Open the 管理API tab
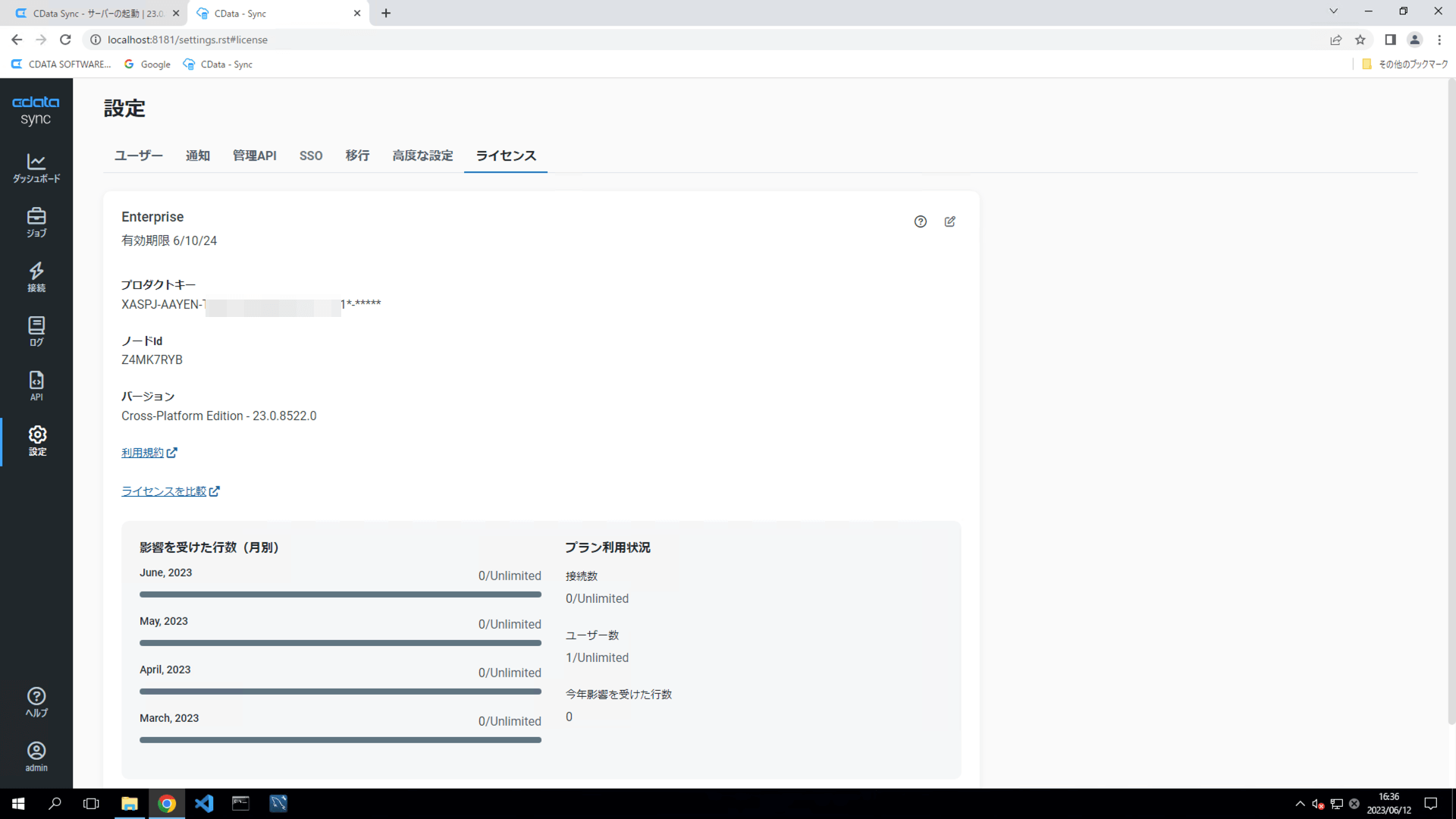The width and height of the screenshot is (1456, 819). [254, 155]
